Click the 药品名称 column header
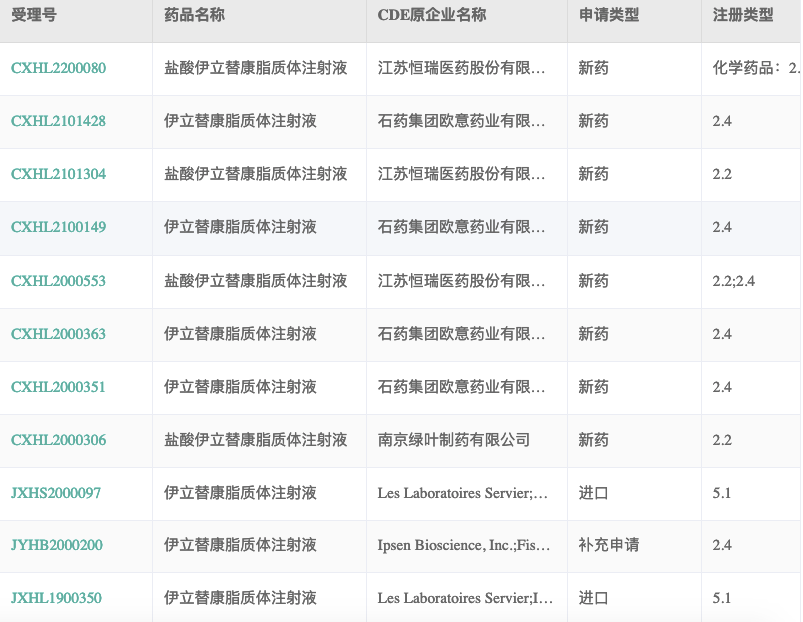The image size is (803, 622). 194,17
